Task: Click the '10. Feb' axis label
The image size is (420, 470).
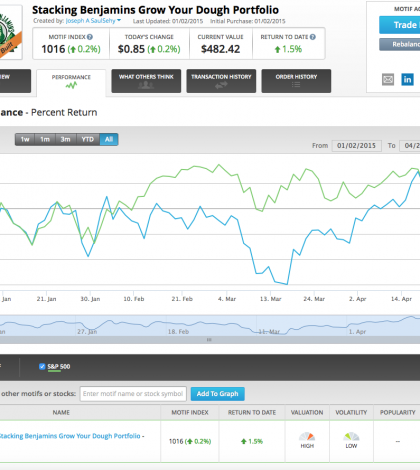Action: click(134, 299)
